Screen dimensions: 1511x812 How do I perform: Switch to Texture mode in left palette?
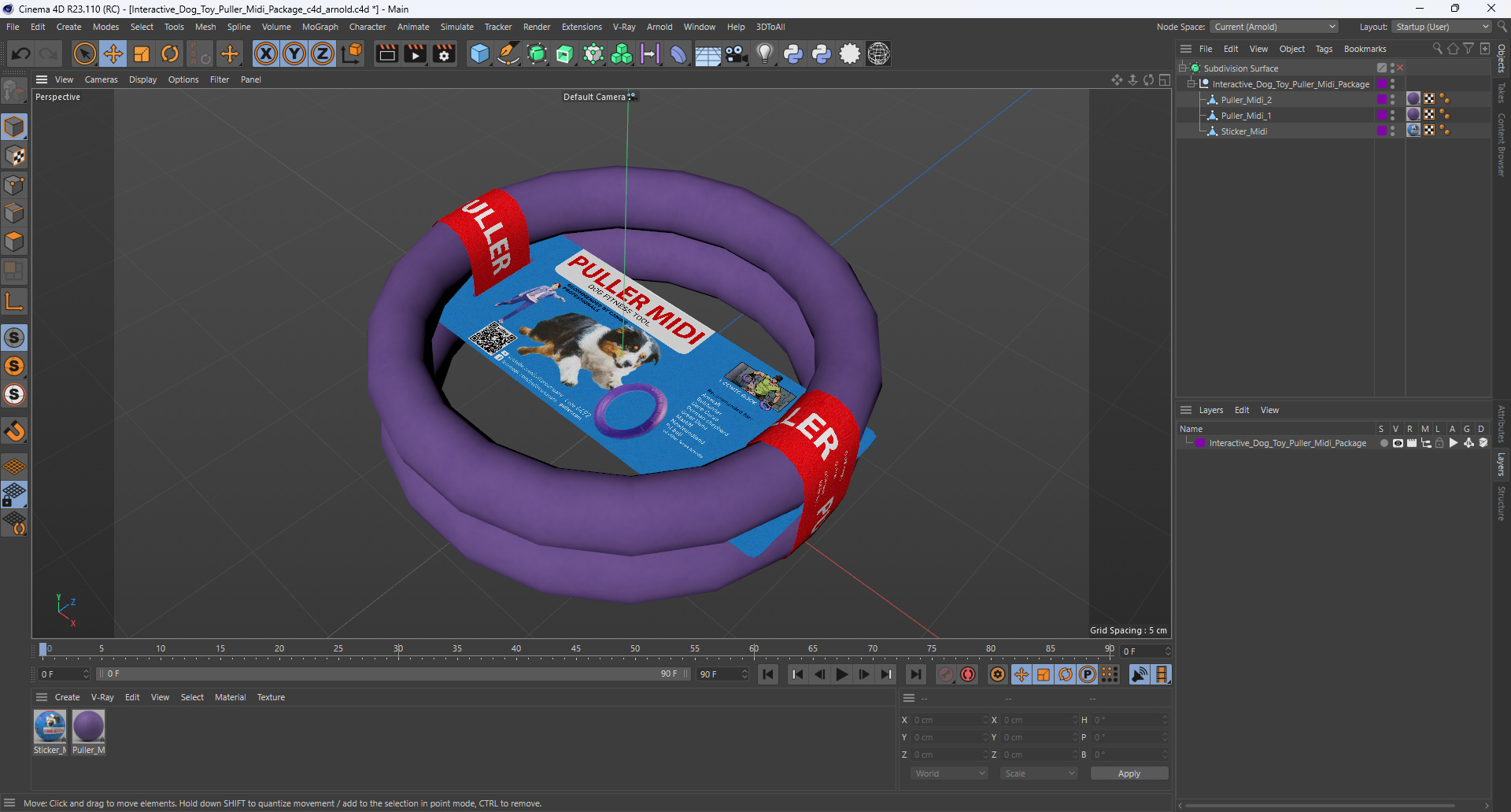coord(14,156)
